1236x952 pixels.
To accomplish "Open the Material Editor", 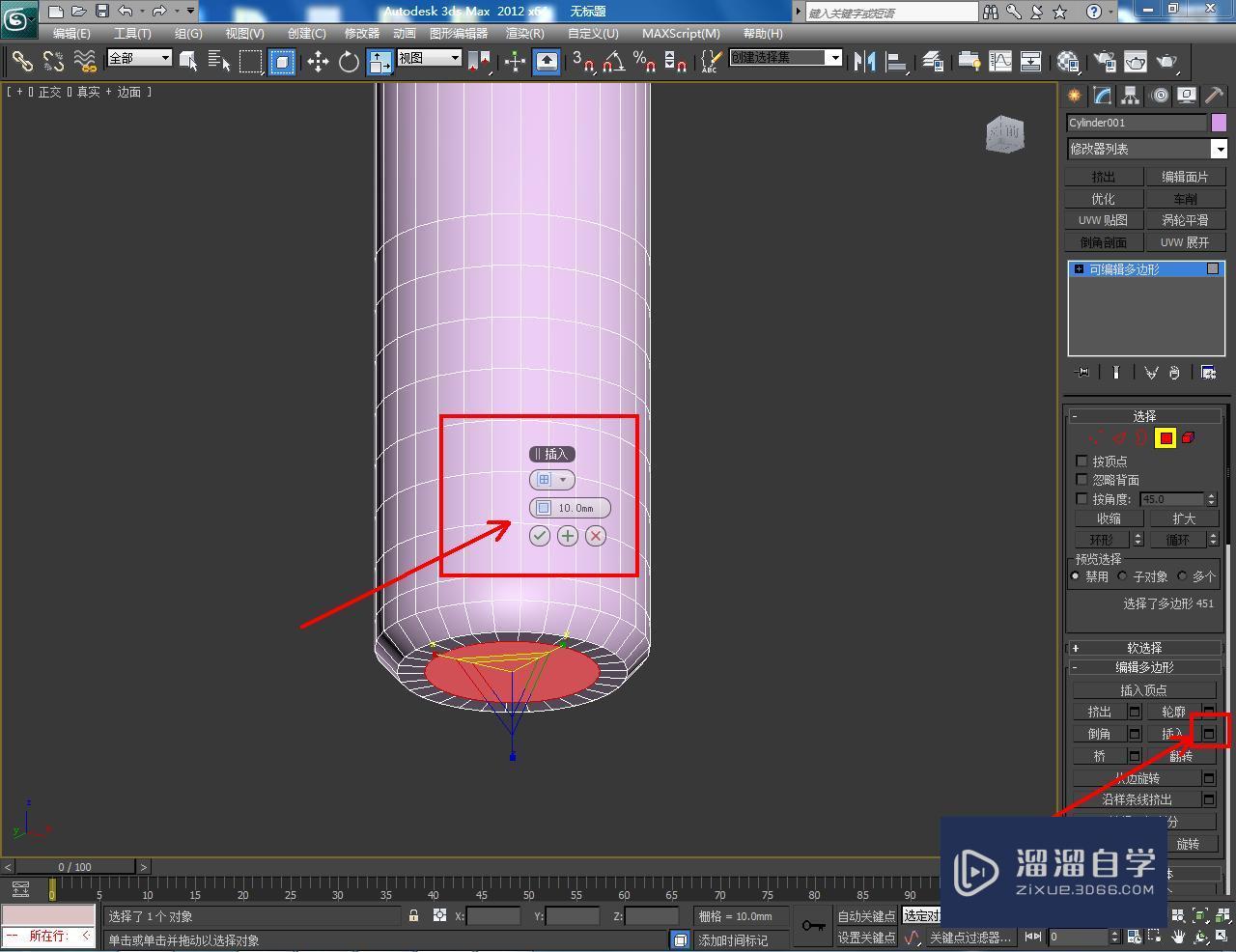I will point(1067,62).
